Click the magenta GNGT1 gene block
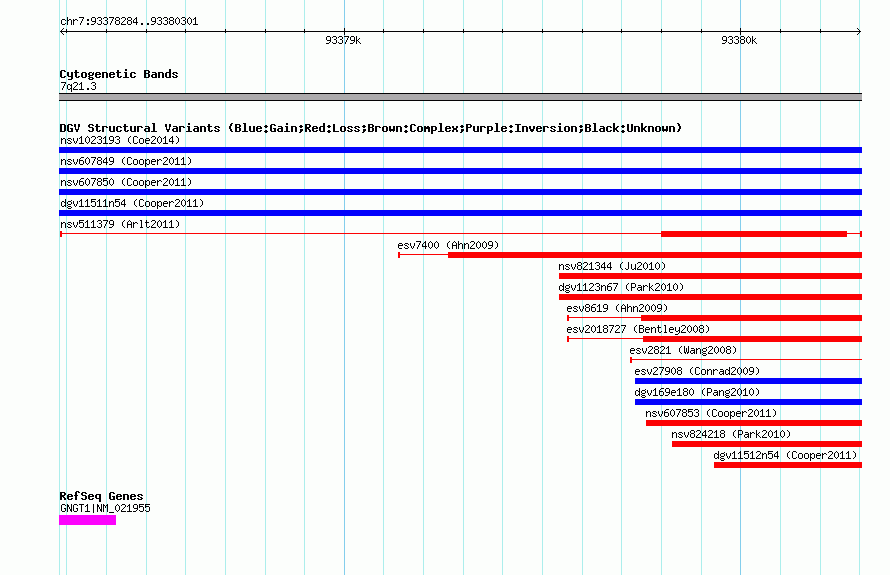 click(87, 520)
